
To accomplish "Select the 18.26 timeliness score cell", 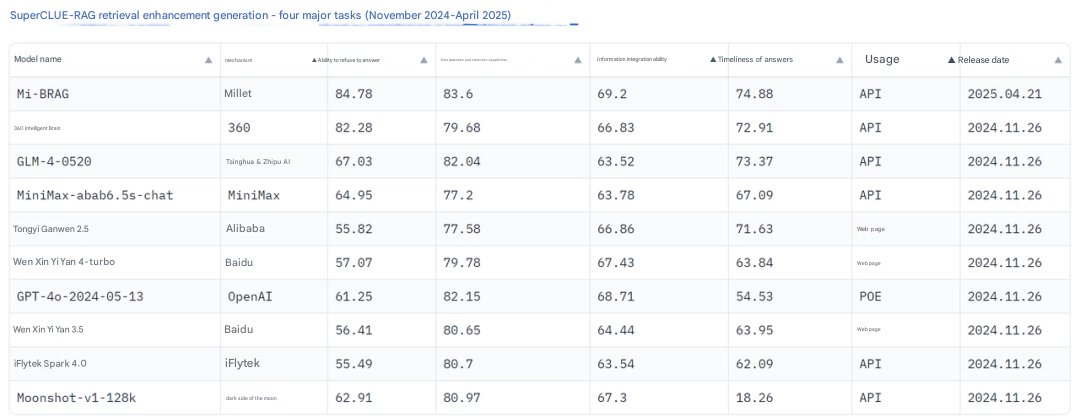I will (x=754, y=398).
